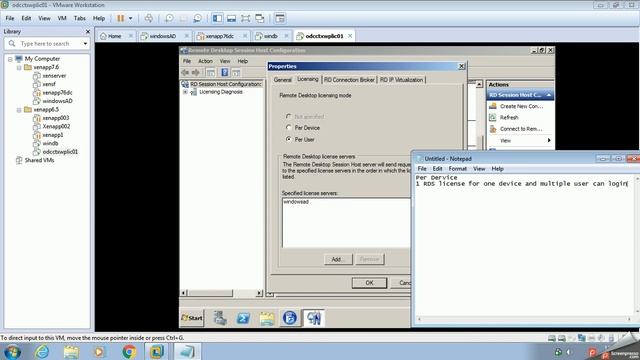640x360 pixels.
Task: Select xenserver VM in library
Action: [54, 76]
